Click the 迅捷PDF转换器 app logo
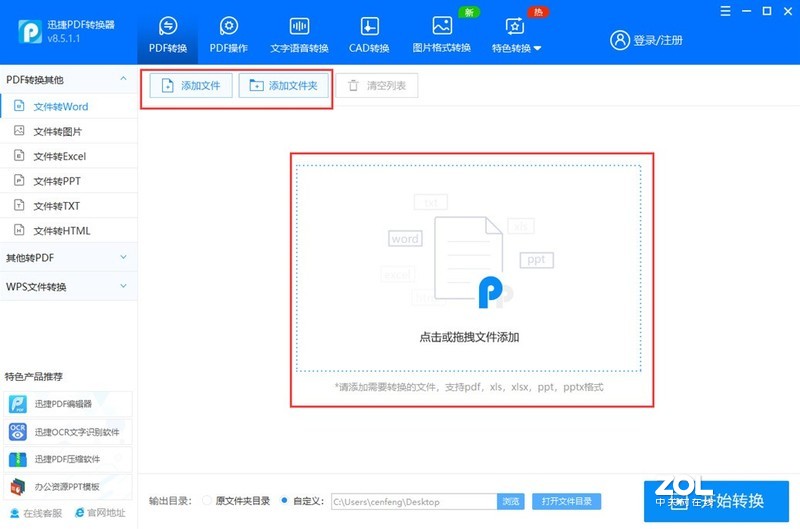Viewport: 800px width, 529px height. click(x=30, y=32)
